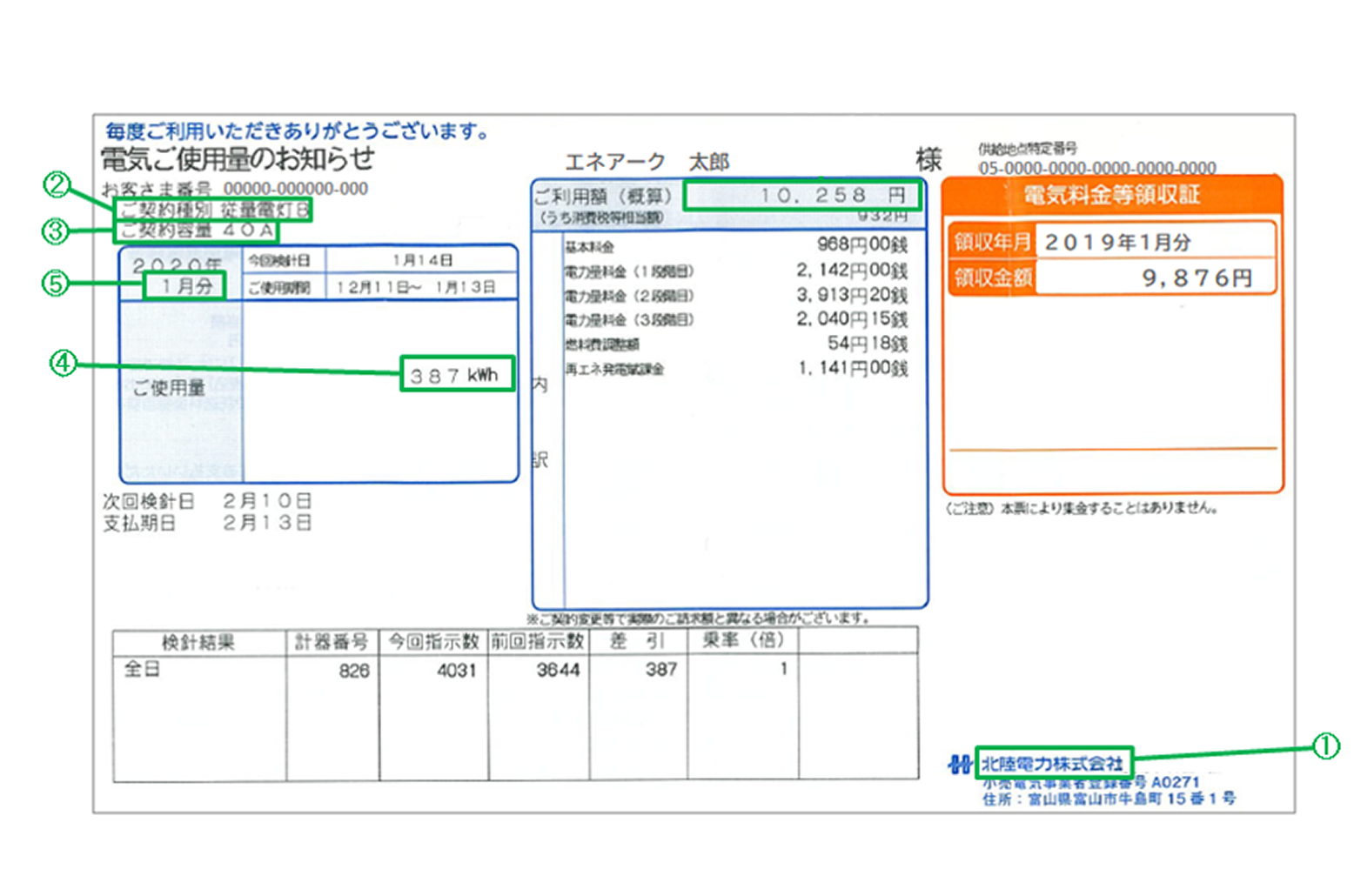
Task: Click the highlighted ご契約容量 40A box
Action: point(196,231)
